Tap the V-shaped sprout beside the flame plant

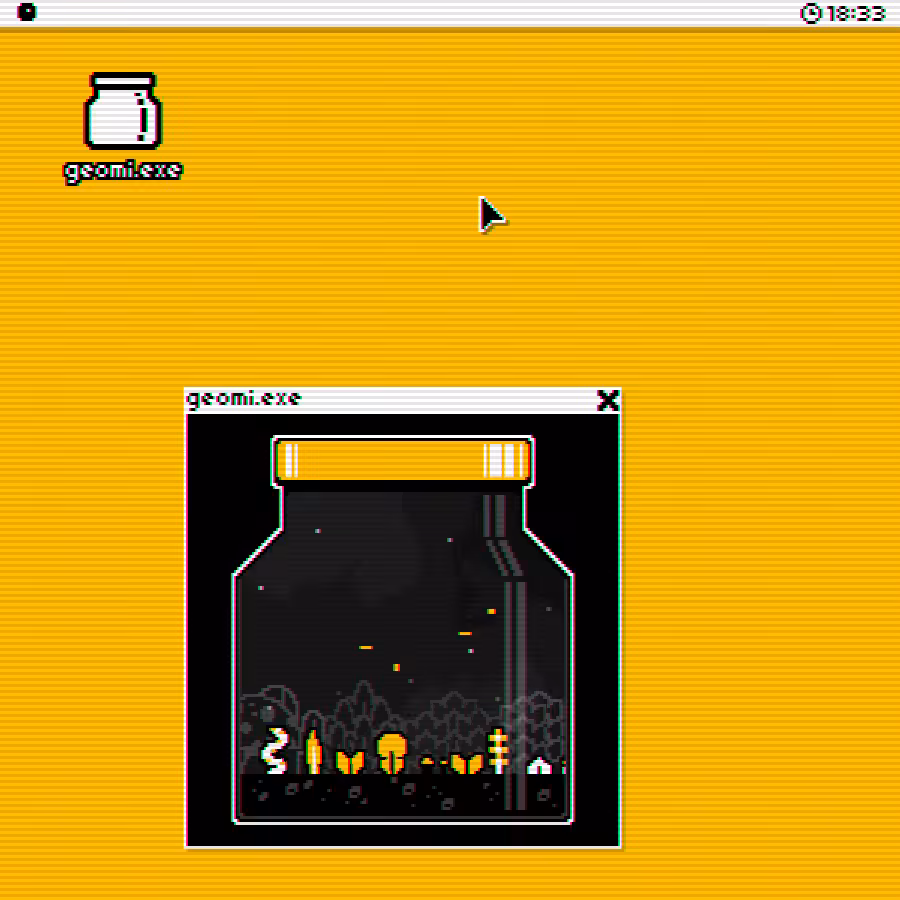click(350, 762)
